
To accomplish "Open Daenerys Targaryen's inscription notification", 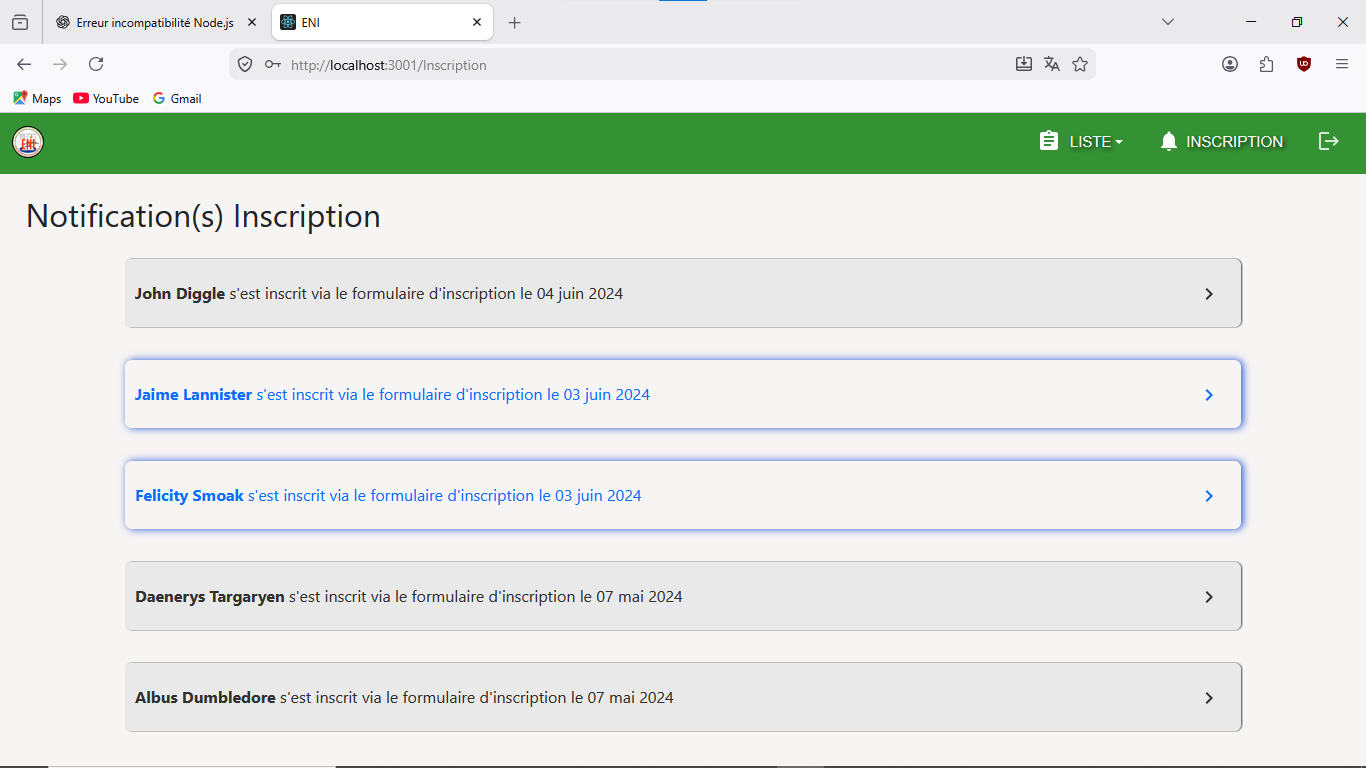I will click(x=683, y=596).
